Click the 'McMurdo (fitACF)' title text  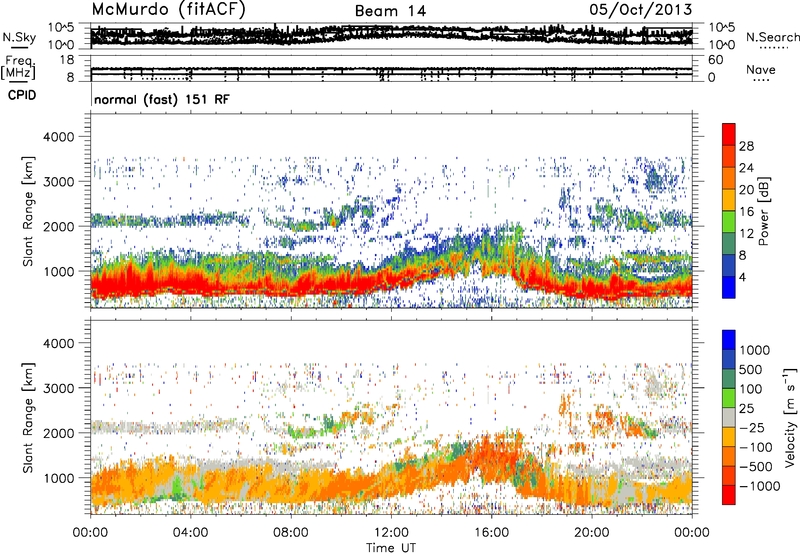(x=168, y=10)
